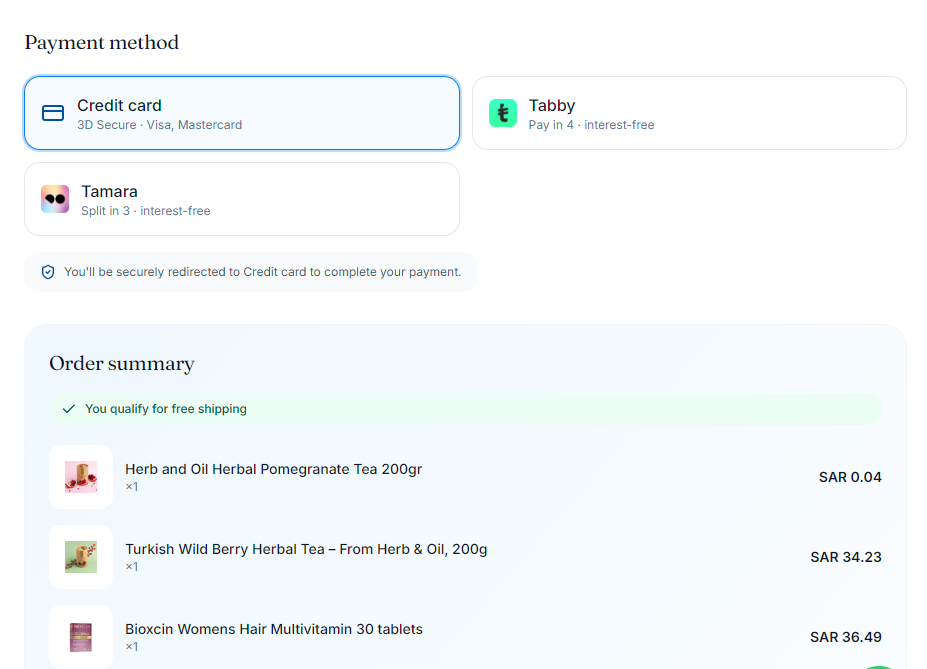
Task: Choose Tabby pay in 4 option
Action: point(689,113)
